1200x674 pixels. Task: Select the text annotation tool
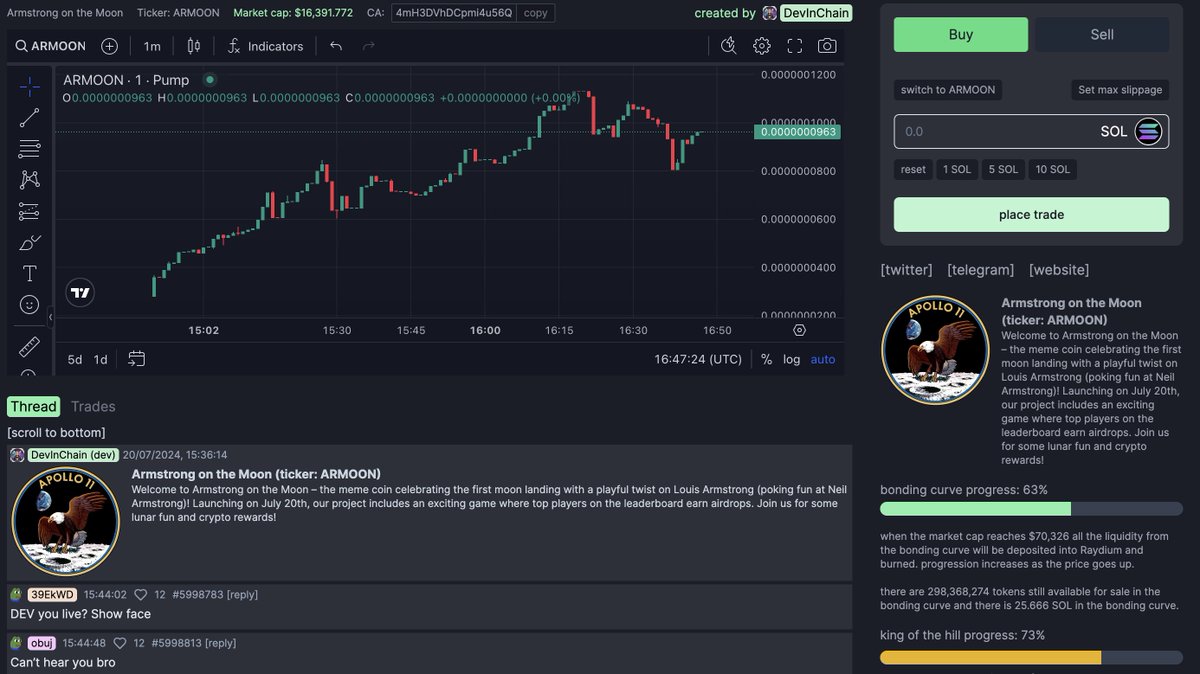[30, 273]
